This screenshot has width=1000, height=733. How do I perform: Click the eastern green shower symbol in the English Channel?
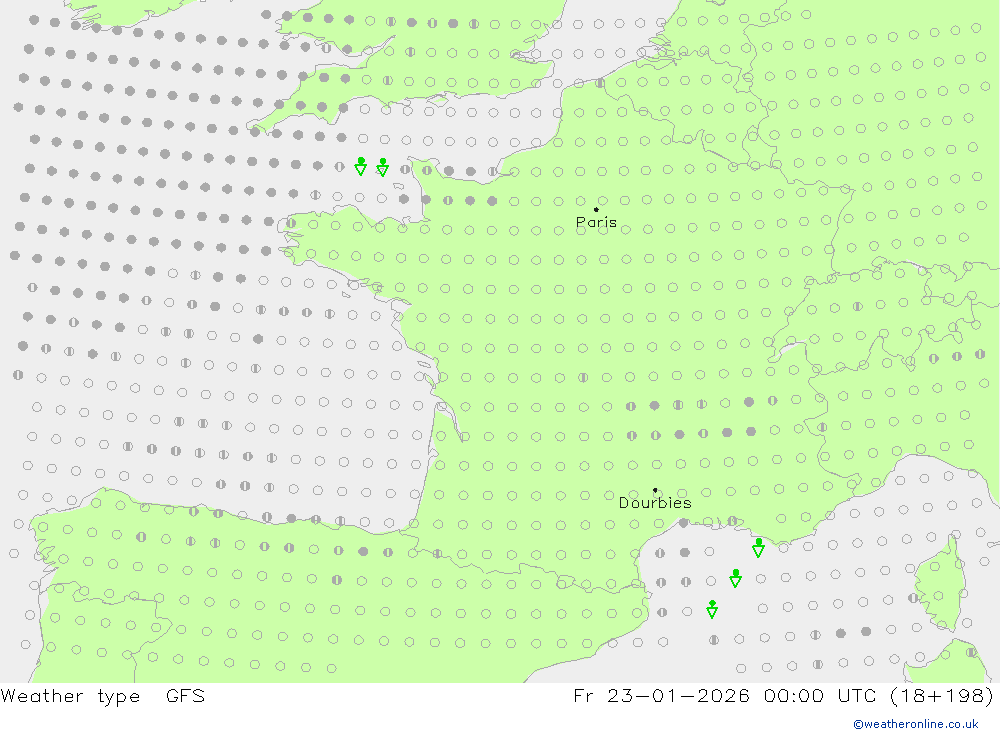383,167
